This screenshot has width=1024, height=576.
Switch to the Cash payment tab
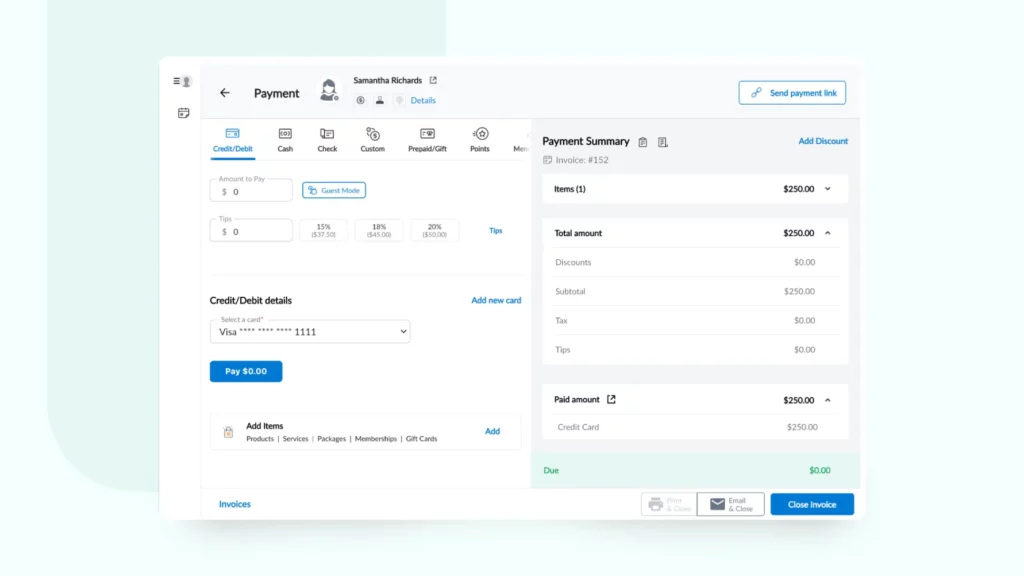coord(285,140)
